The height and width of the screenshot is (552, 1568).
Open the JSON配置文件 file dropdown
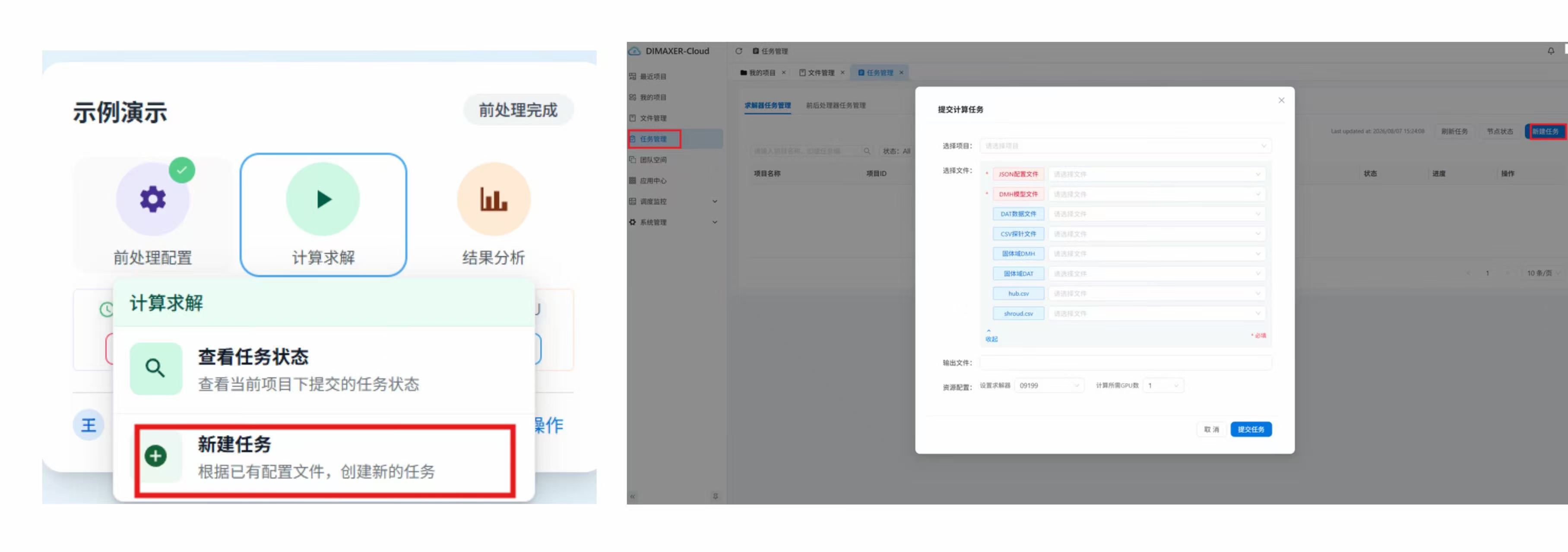1156,174
